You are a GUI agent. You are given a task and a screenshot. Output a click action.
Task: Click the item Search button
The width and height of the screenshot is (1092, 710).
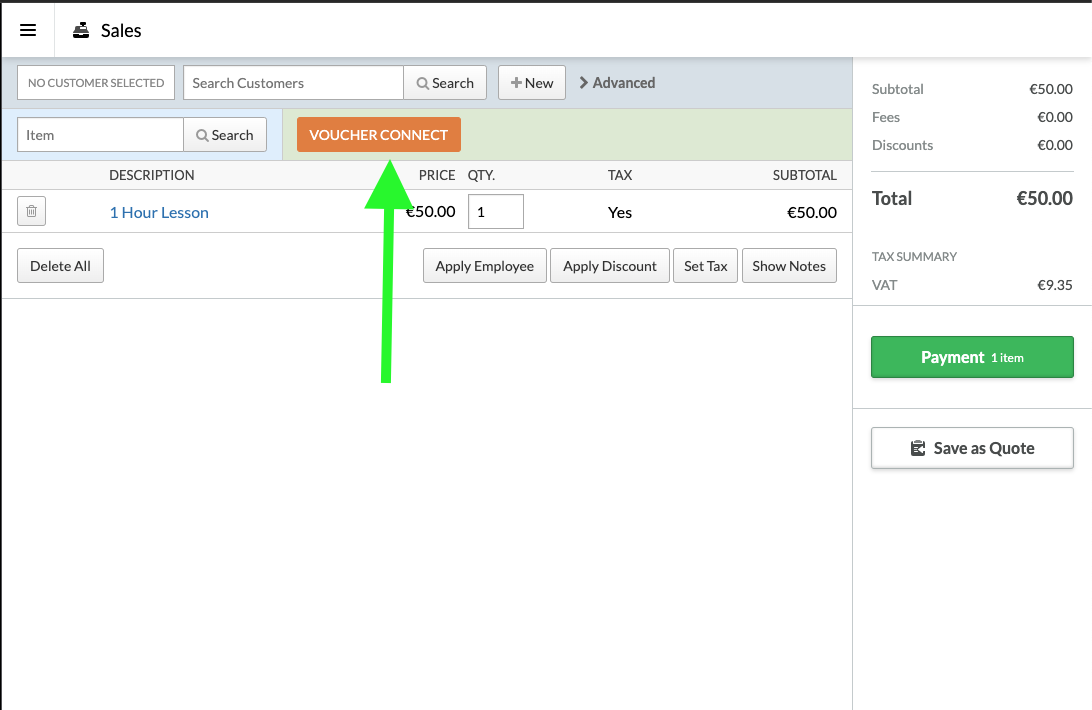tap(225, 135)
